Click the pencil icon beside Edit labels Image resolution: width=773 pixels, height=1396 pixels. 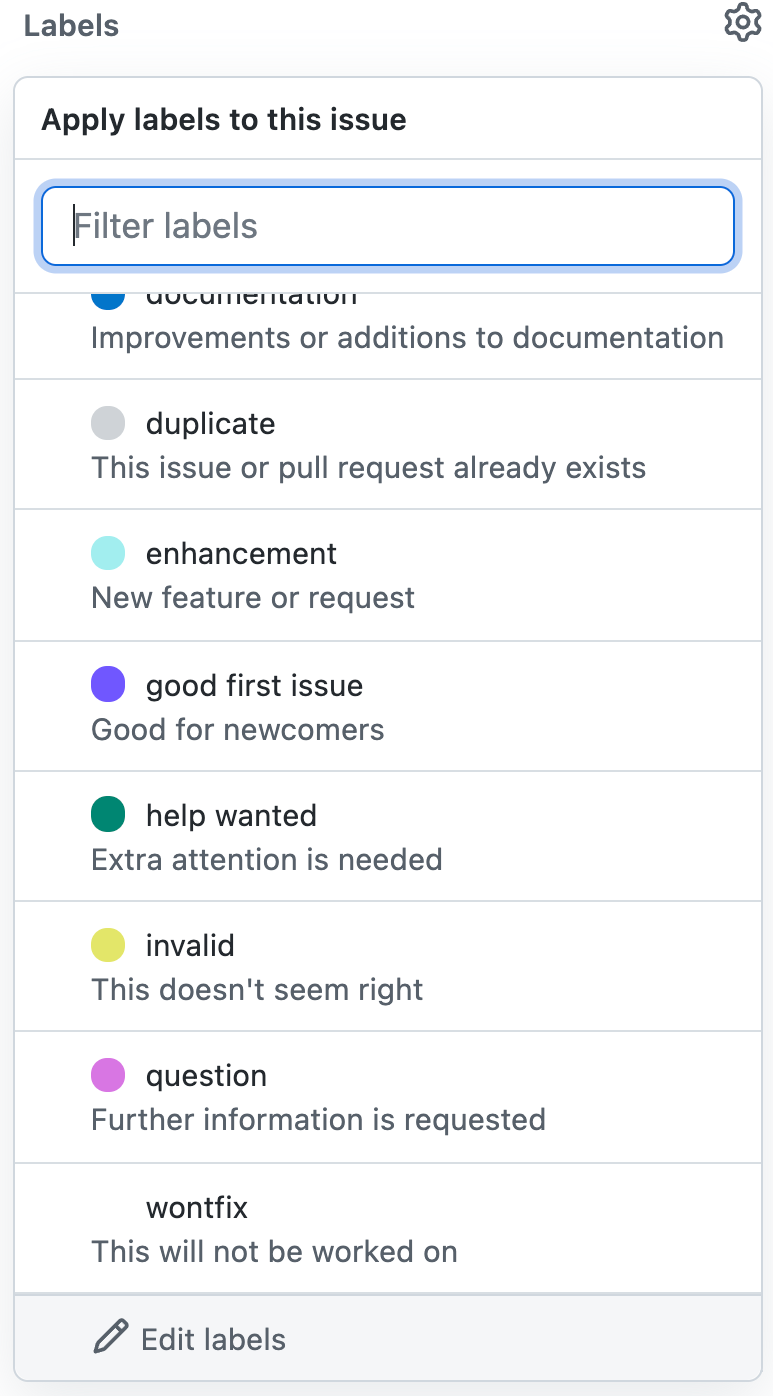(111, 1337)
